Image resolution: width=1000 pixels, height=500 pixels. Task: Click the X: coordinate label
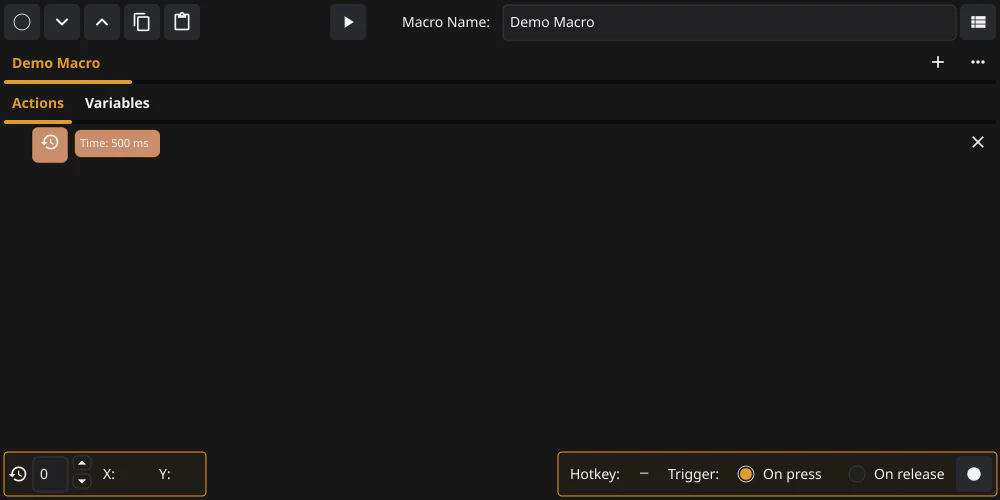pyautogui.click(x=109, y=474)
